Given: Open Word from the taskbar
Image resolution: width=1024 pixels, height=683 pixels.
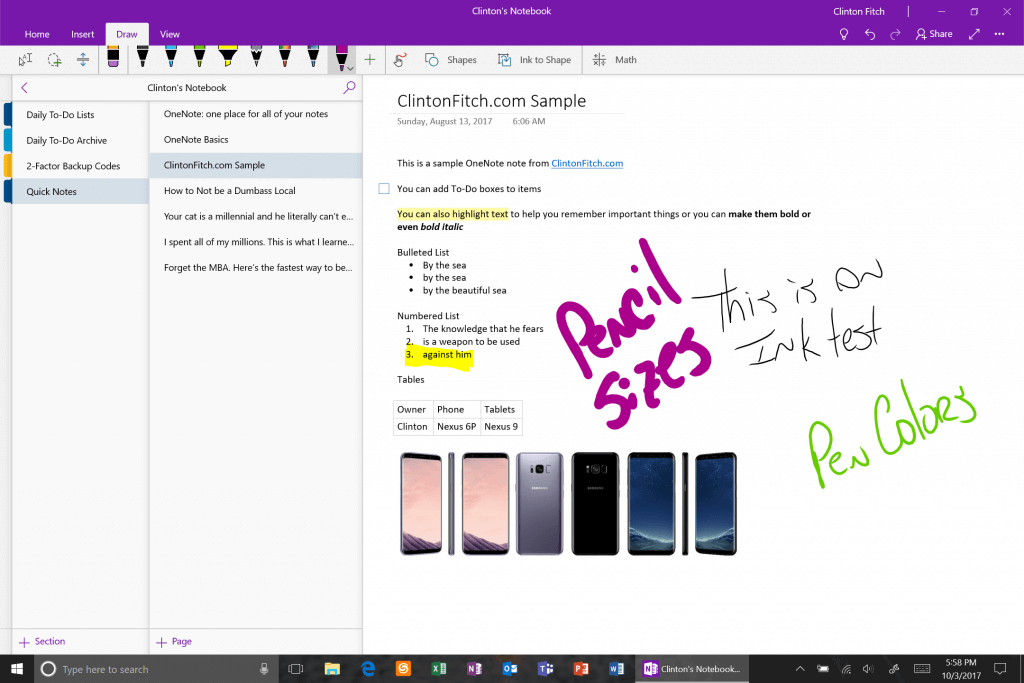Looking at the screenshot, I should click(x=617, y=668).
